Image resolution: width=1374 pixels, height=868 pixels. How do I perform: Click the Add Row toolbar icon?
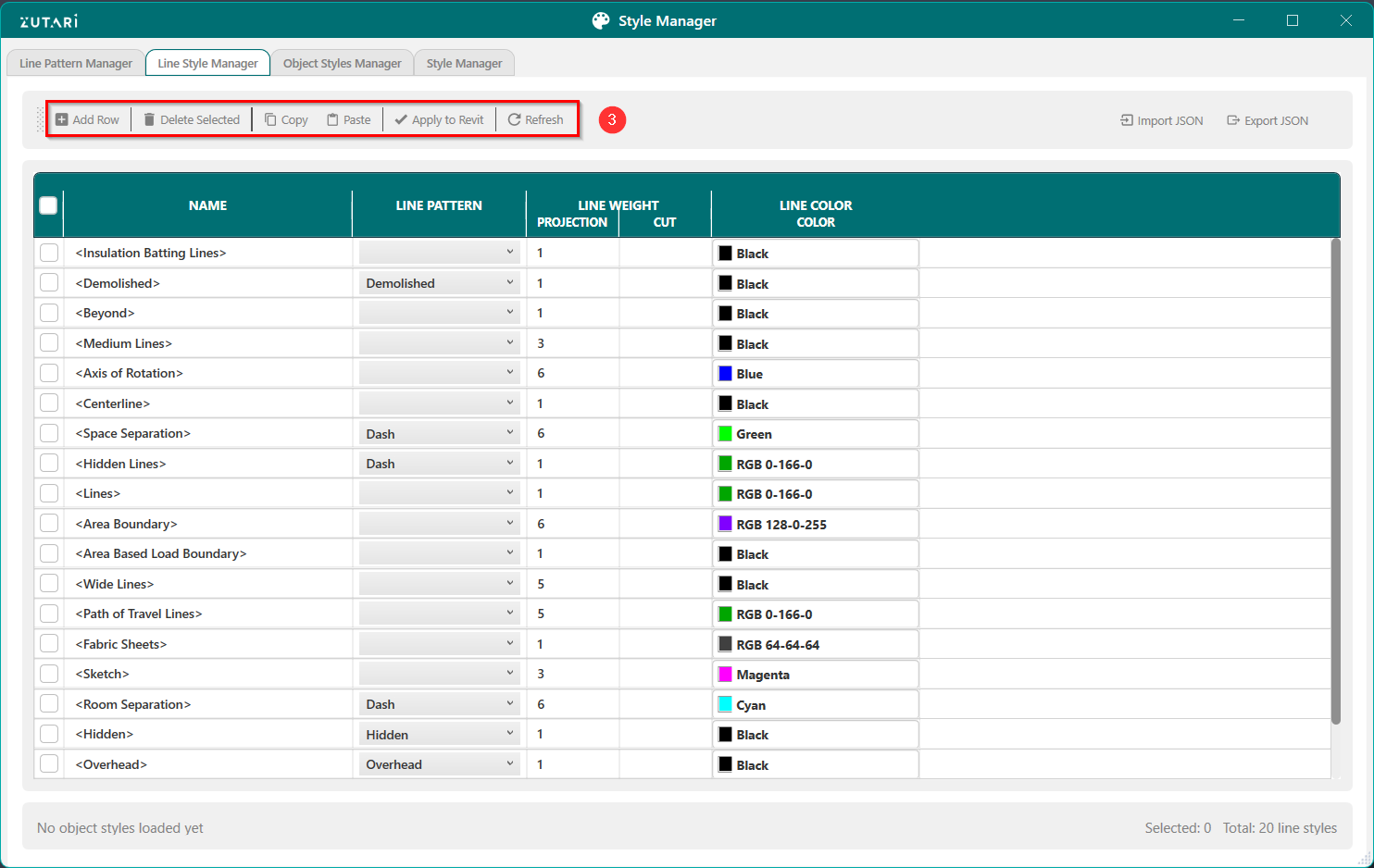tap(62, 120)
